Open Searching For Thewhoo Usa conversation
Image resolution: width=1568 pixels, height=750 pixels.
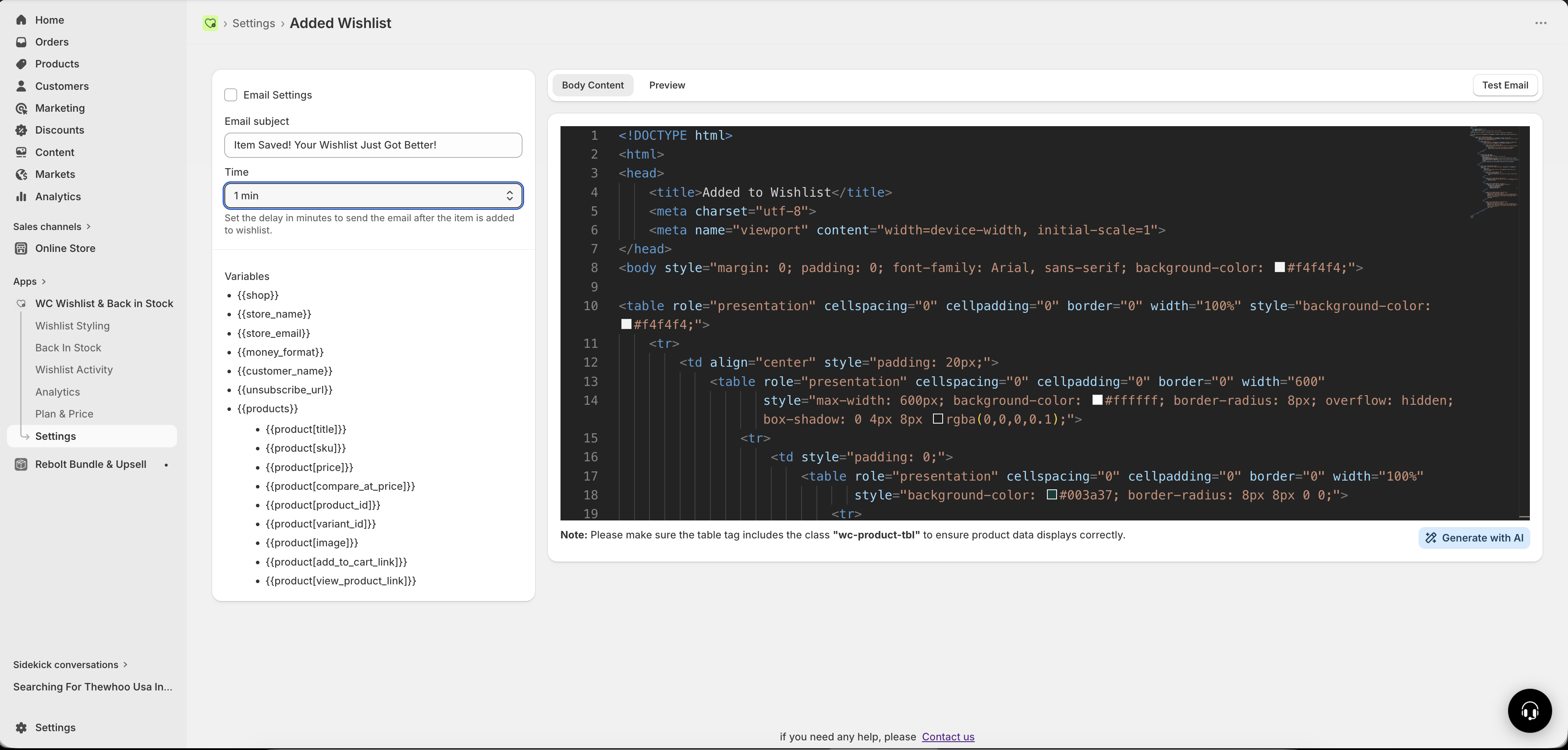92,687
